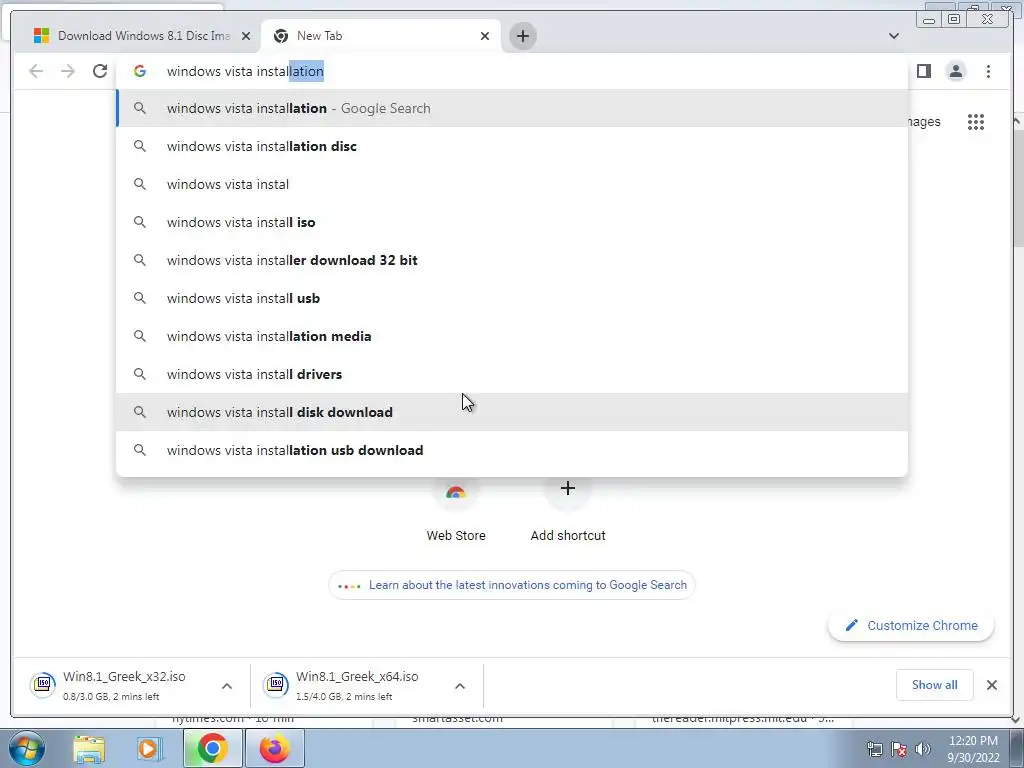Open Google apps grid icon
1024x768 pixels.
coord(976,121)
